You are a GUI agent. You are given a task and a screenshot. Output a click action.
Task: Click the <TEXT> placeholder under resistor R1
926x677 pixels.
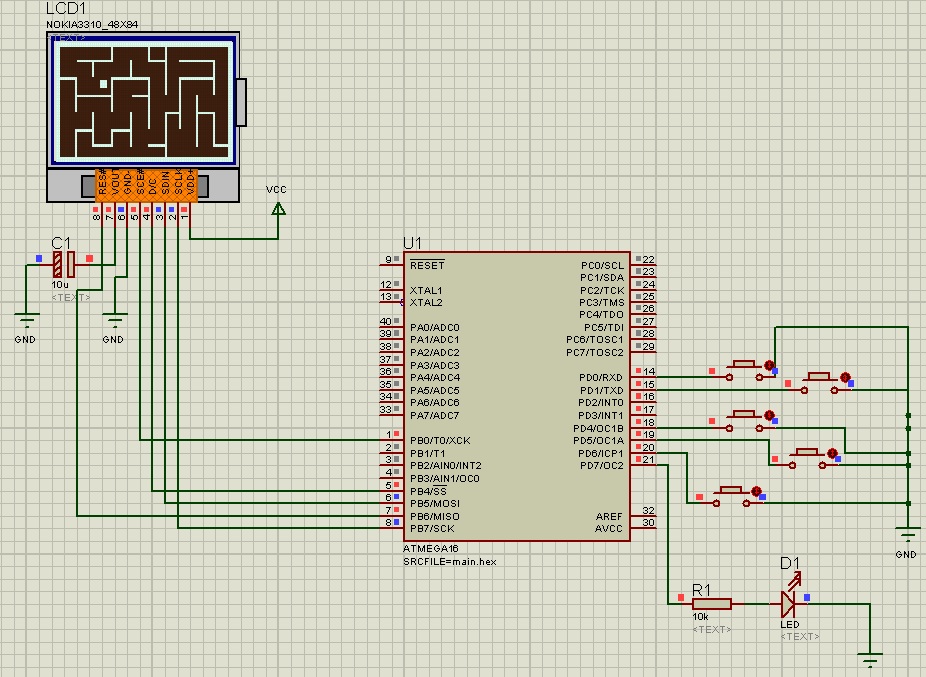(712, 630)
